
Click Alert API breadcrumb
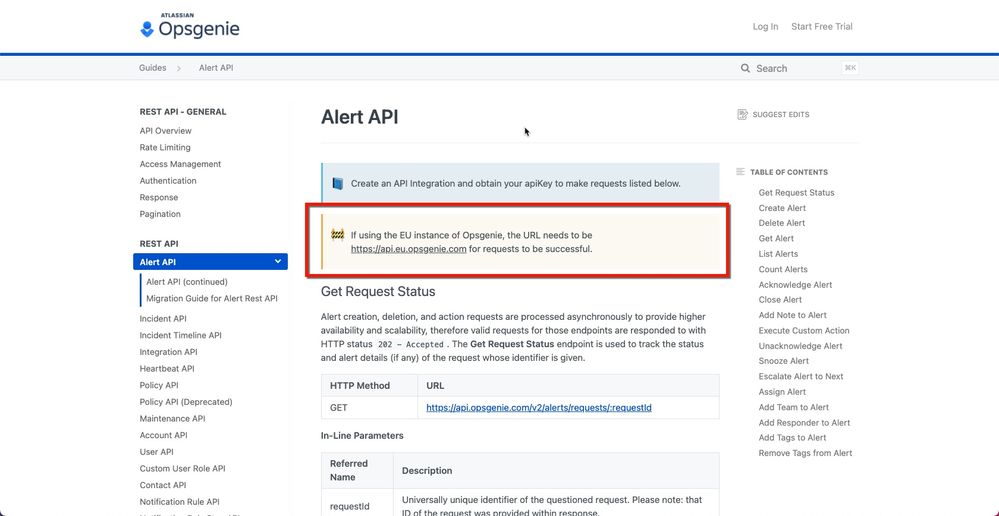coord(216,68)
